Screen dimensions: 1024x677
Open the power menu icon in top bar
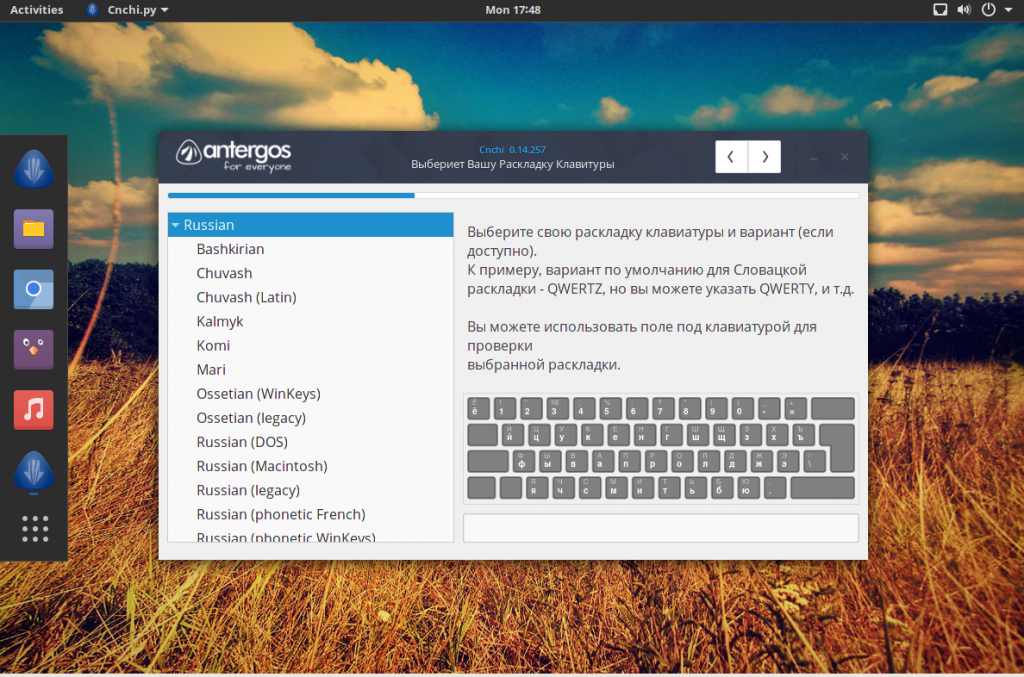pos(989,10)
